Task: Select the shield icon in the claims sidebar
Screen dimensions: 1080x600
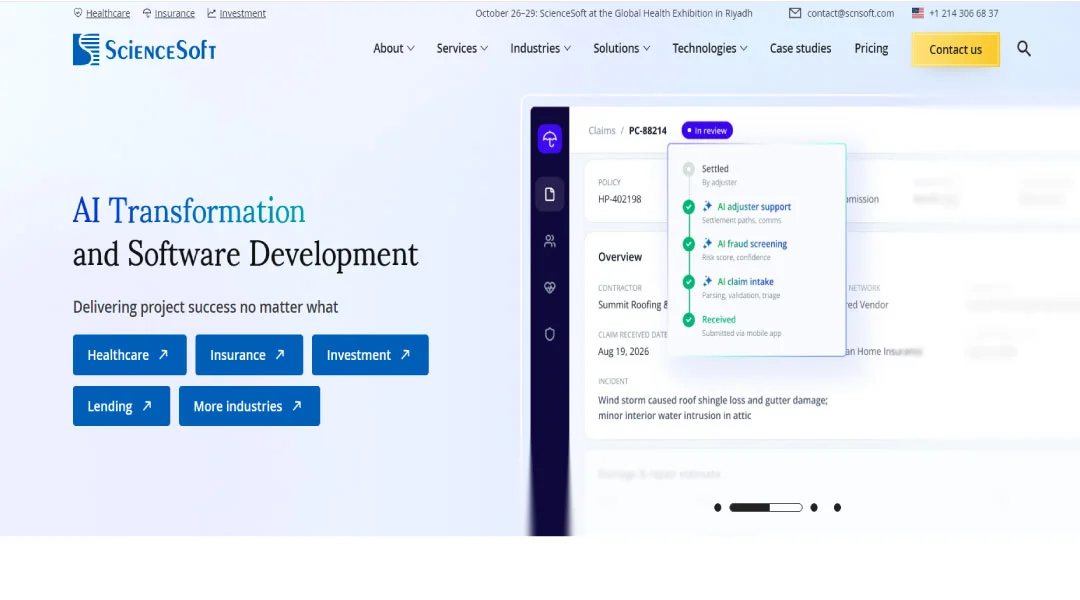Action: (550, 335)
